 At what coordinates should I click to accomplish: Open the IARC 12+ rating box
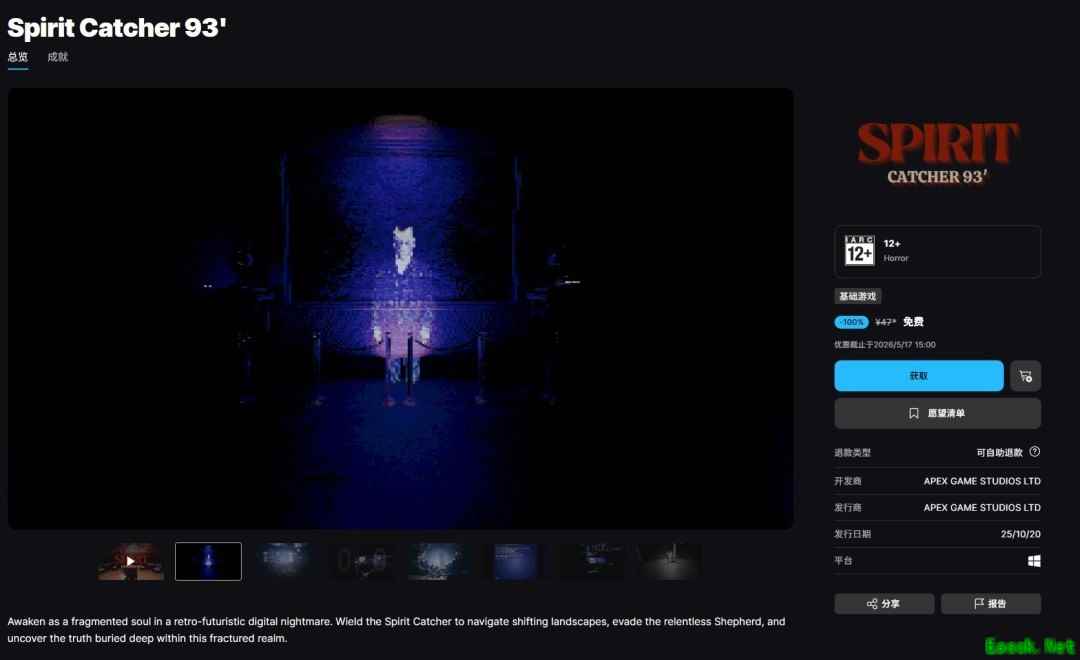(937, 251)
